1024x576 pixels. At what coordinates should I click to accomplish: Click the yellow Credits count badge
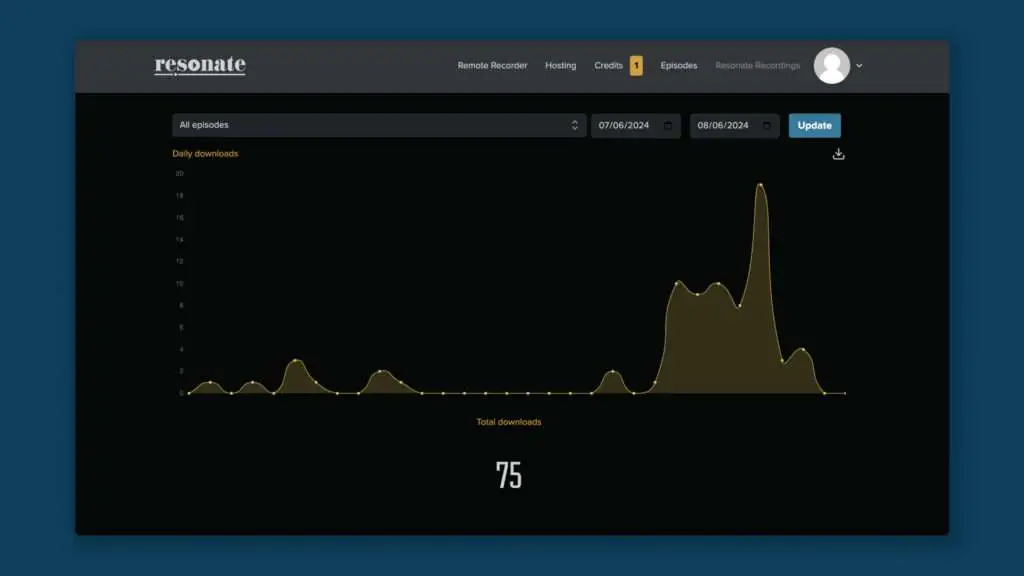tap(636, 66)
